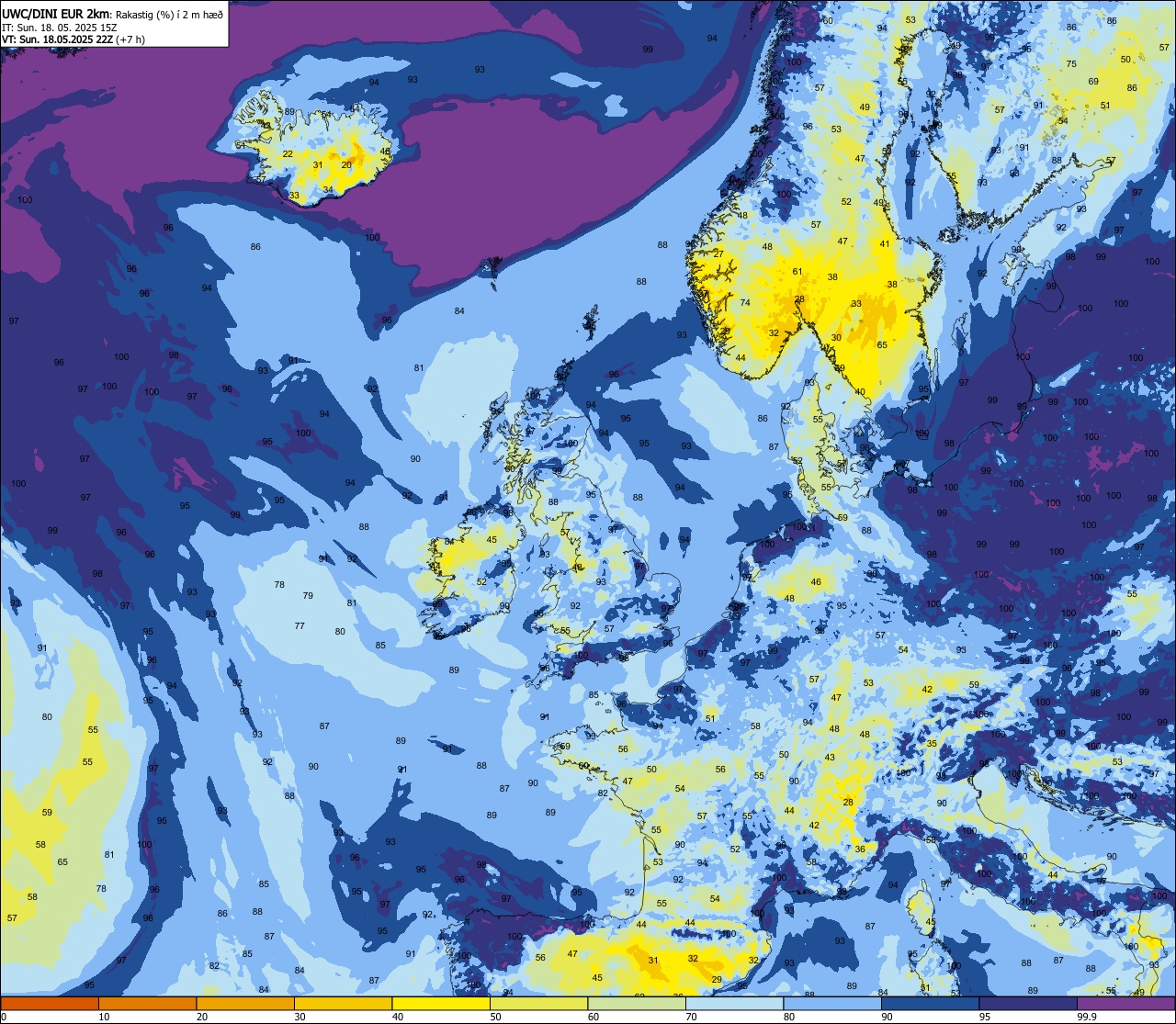Click the 28 humidity value over southeastern France
The image size is (1176, 1024).
(848, 803)
